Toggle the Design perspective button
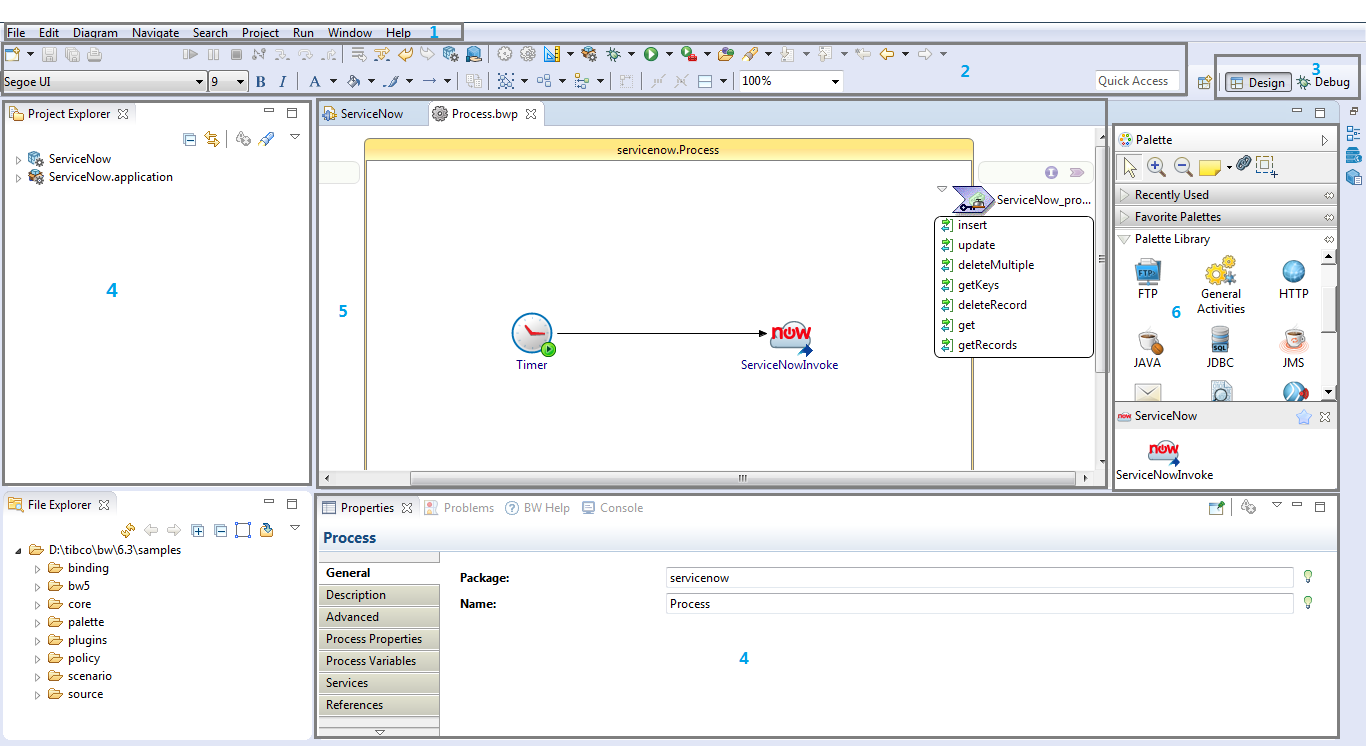This screenshot has width=1366, height=746. tap(1258, 82)
